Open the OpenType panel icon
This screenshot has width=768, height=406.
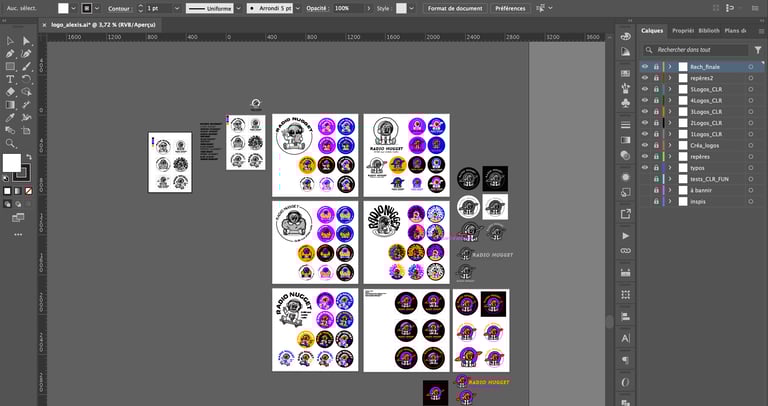pyautogui.click(x=625, y=382)
